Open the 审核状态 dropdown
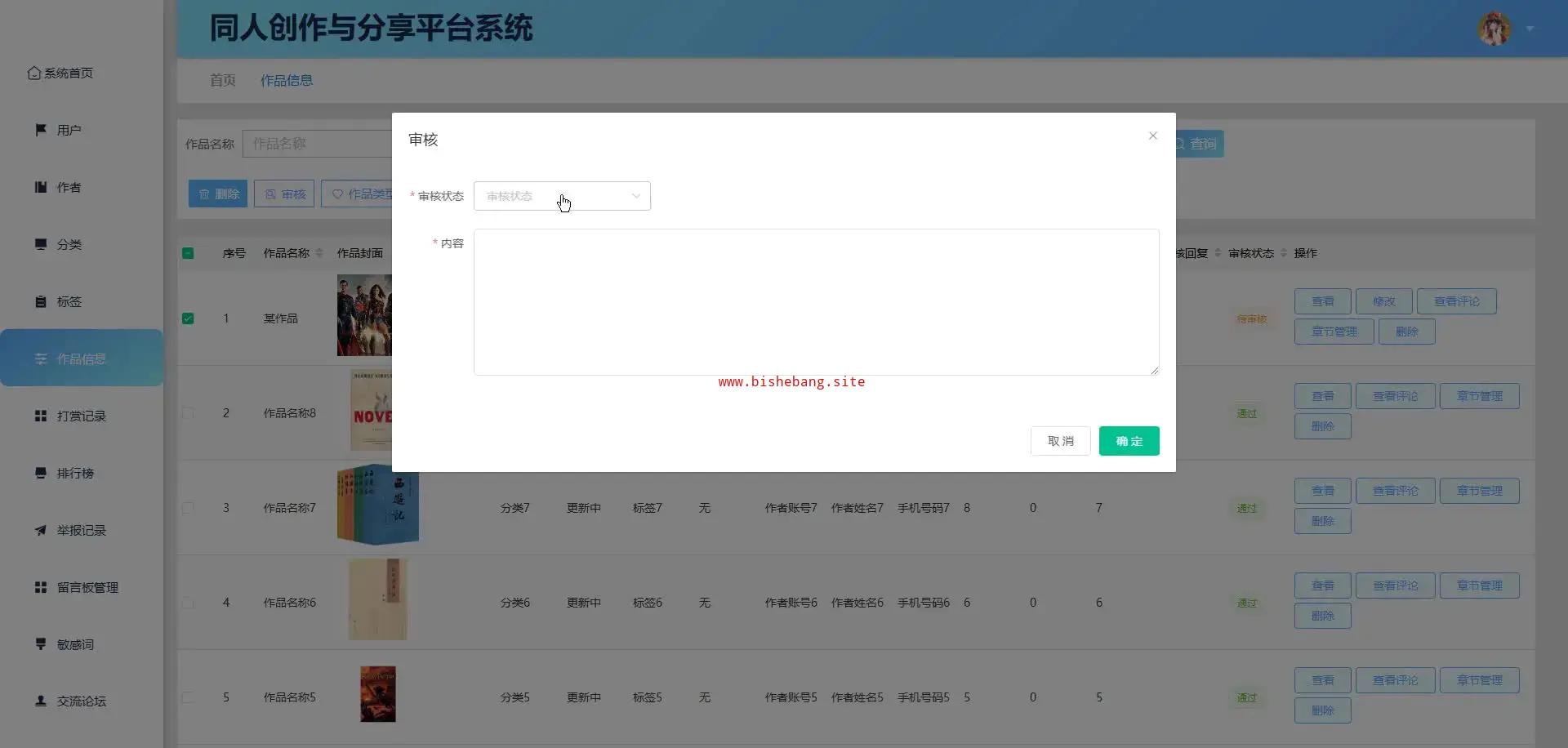1568x748 pixels. pos(562,196)
